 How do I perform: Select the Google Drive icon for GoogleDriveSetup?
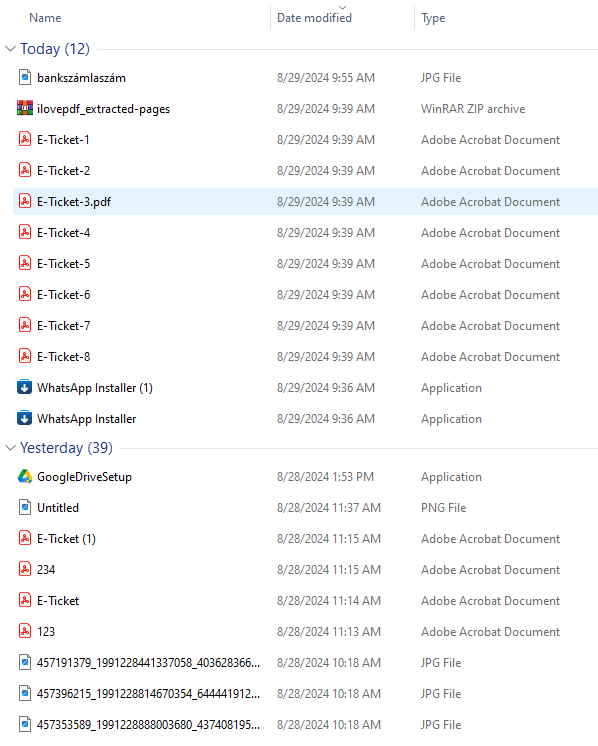point(25,476)
